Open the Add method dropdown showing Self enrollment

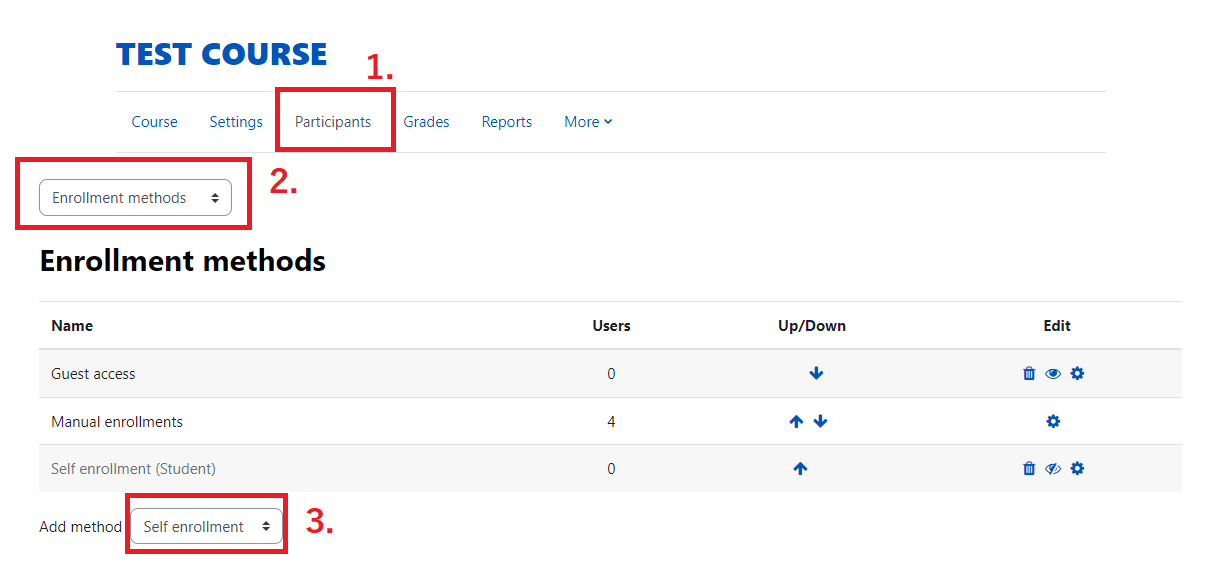pyautogui.click(x=207, y=527)
